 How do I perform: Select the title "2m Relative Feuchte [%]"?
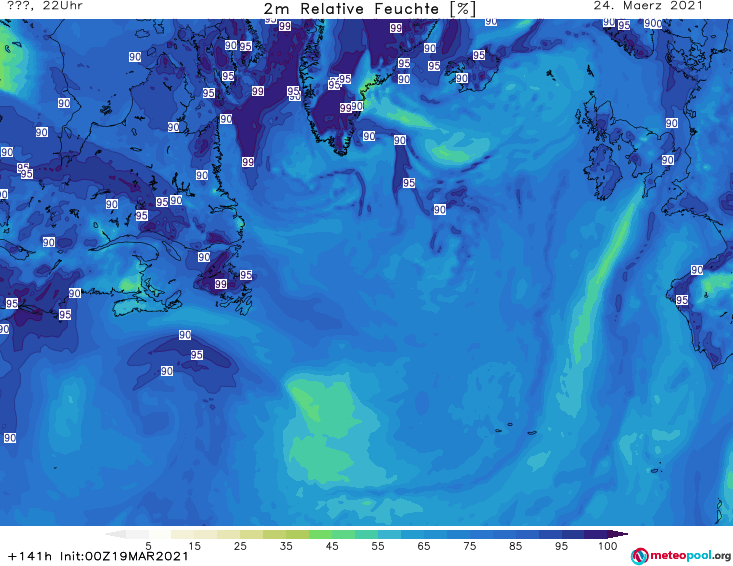[x=370, y=9]
